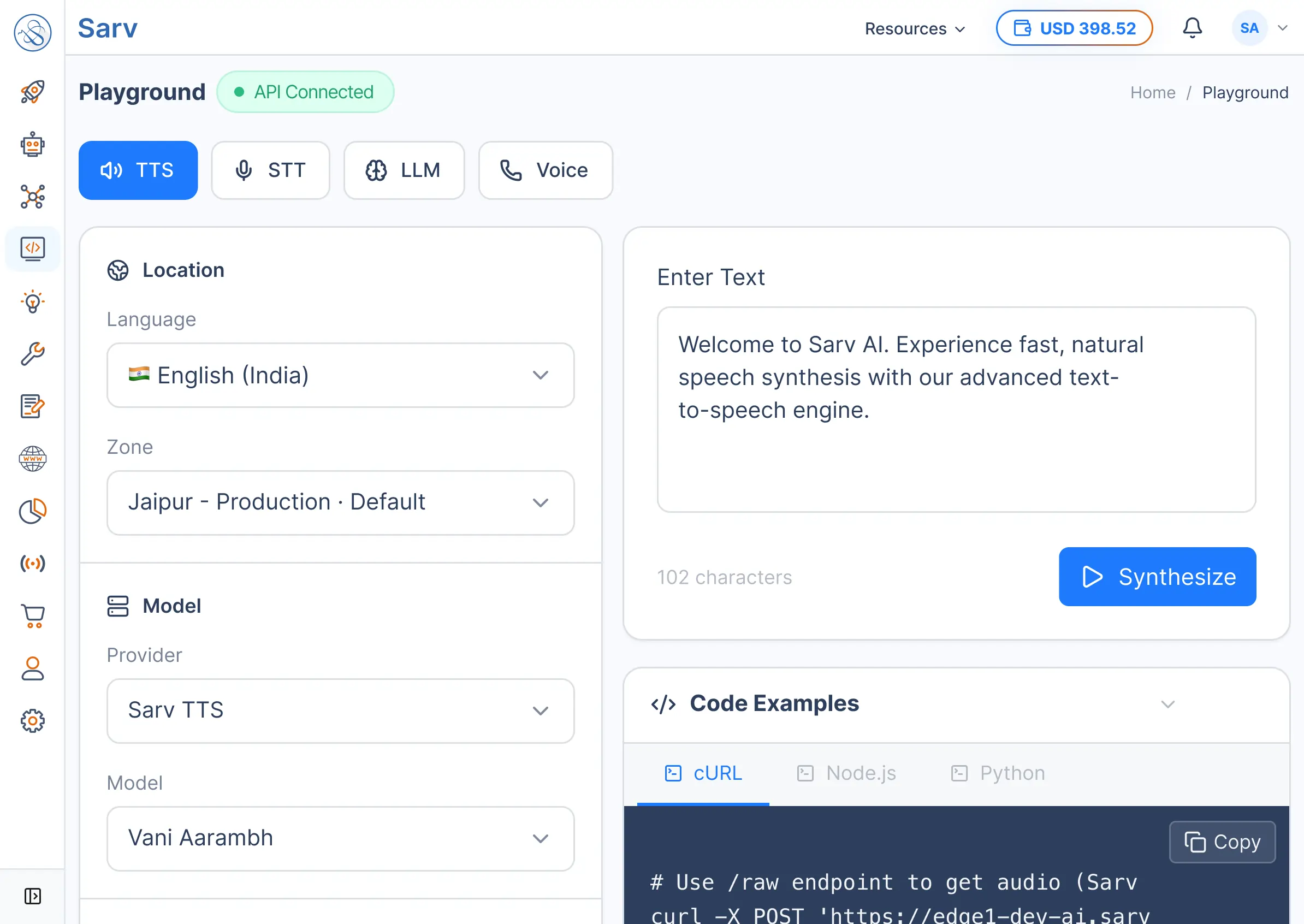Screen dimensions: 1304x924
Task: Open the lightbulb ideas section in sidebar
Action: click(32, 301)
